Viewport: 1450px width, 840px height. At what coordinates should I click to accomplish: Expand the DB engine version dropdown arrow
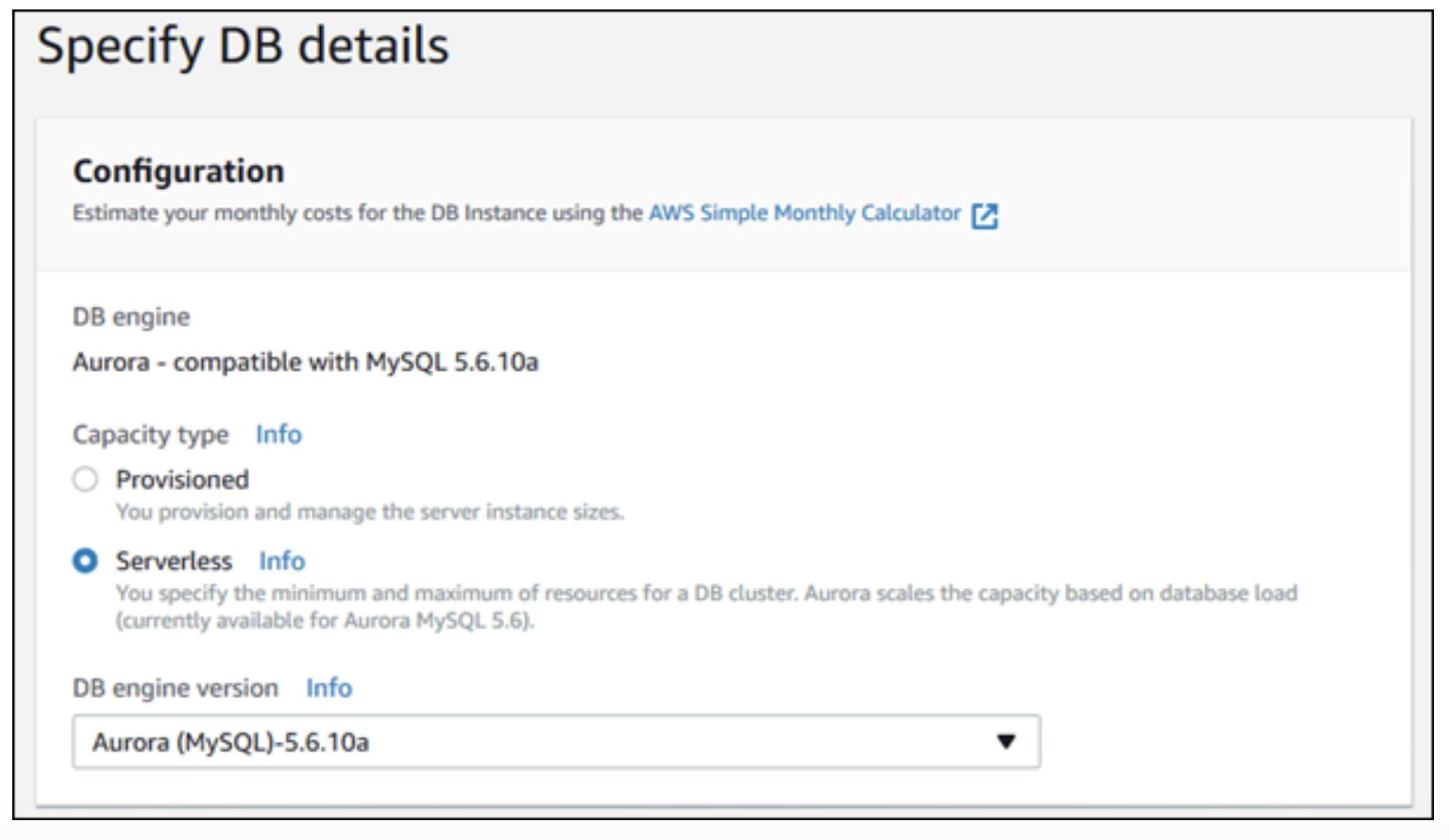click(x=1006, y=742)
